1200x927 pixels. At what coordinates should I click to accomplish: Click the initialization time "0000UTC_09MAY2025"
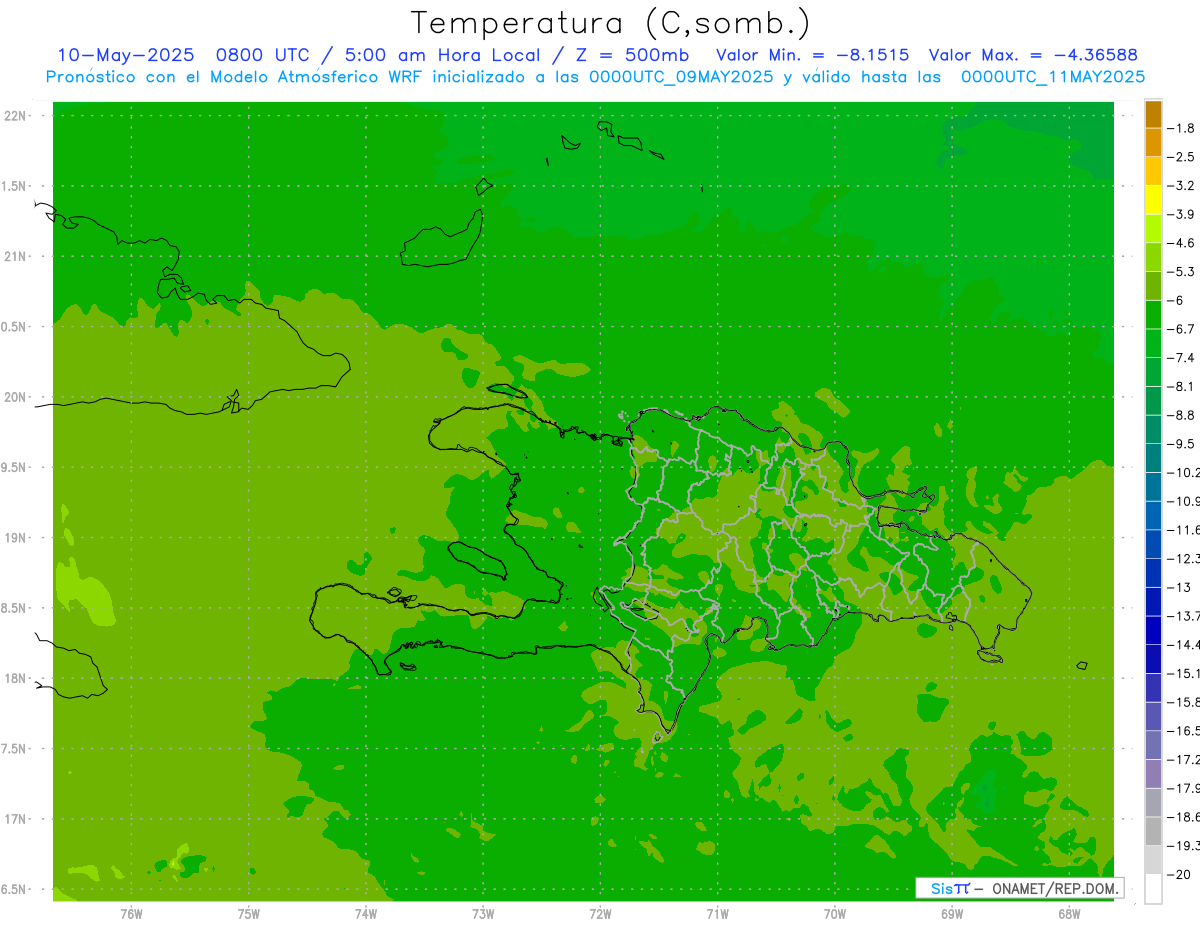click(x=679, y=76)
